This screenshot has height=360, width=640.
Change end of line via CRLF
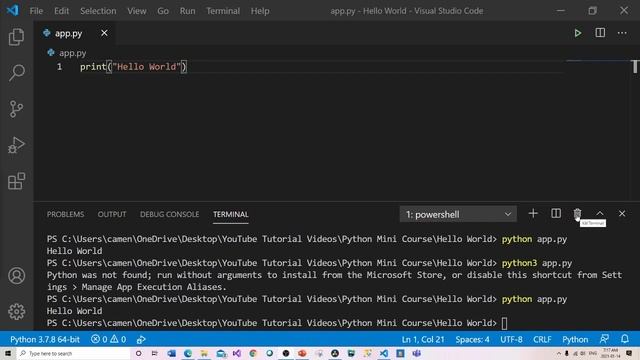coord(542,340)
